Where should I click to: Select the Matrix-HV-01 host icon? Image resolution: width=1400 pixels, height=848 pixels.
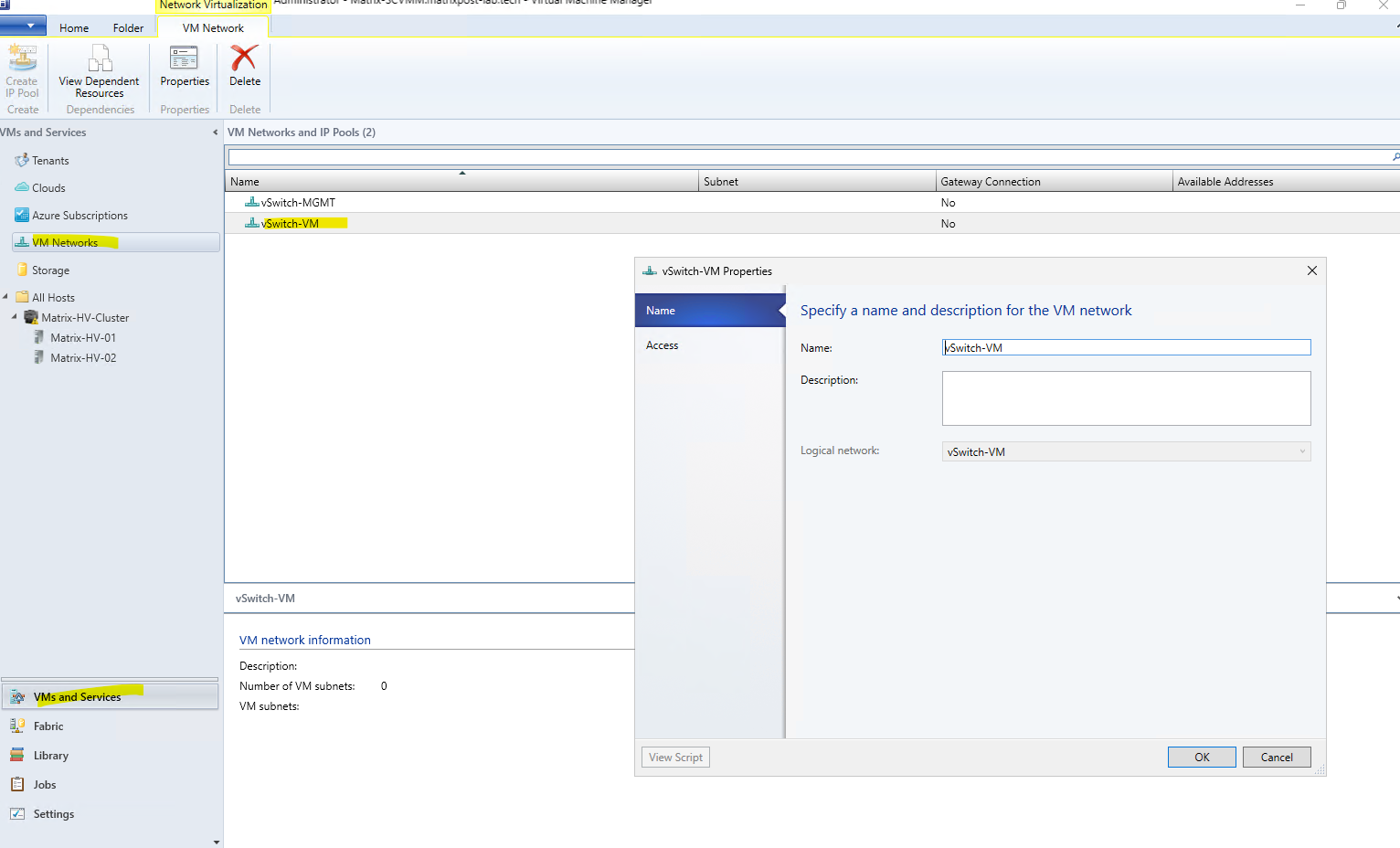point(39,337)
